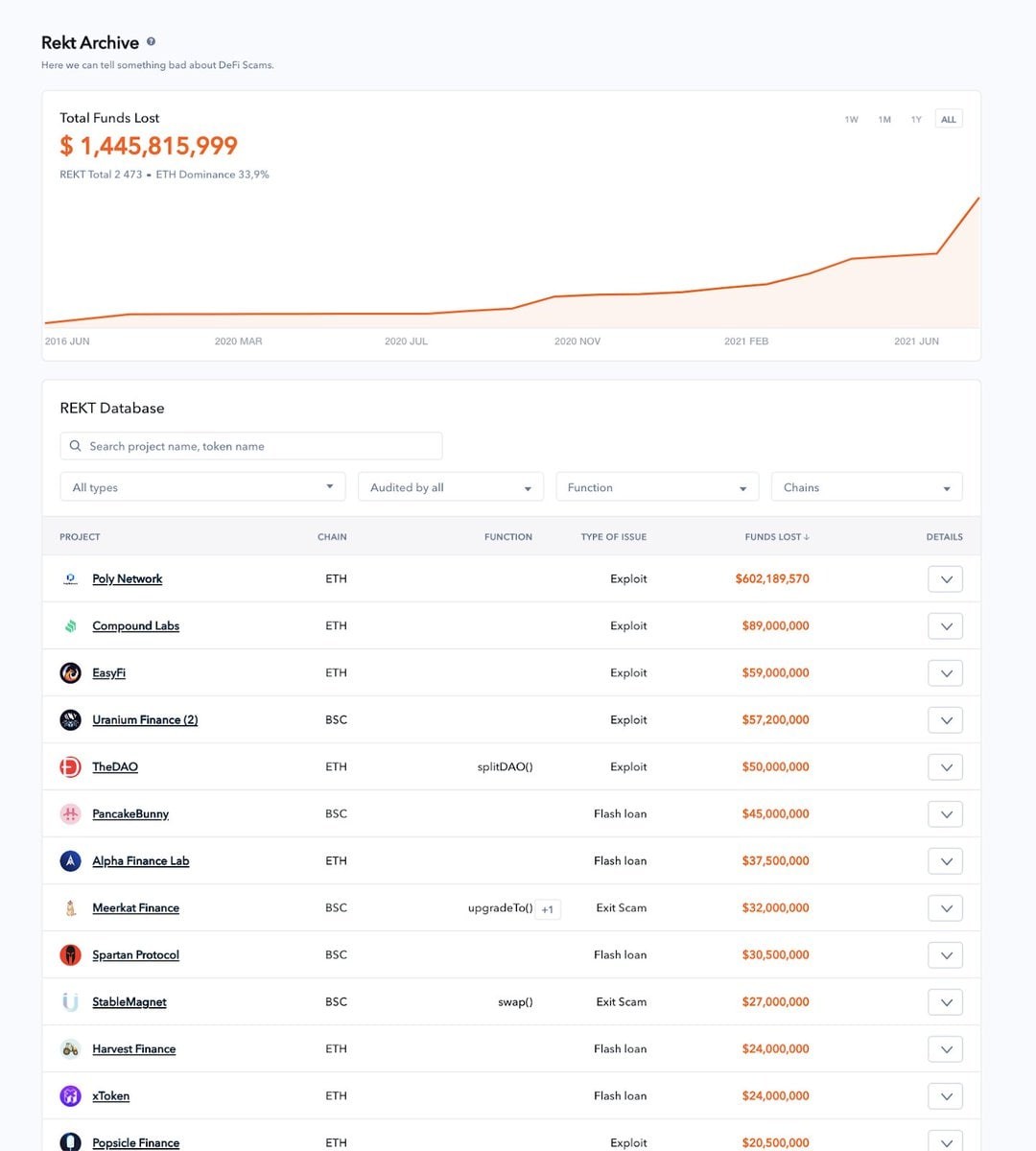This screenshot has width=1036, height=1151.
Task: Open the Audited by all dropdown
Action: [451, 486]
